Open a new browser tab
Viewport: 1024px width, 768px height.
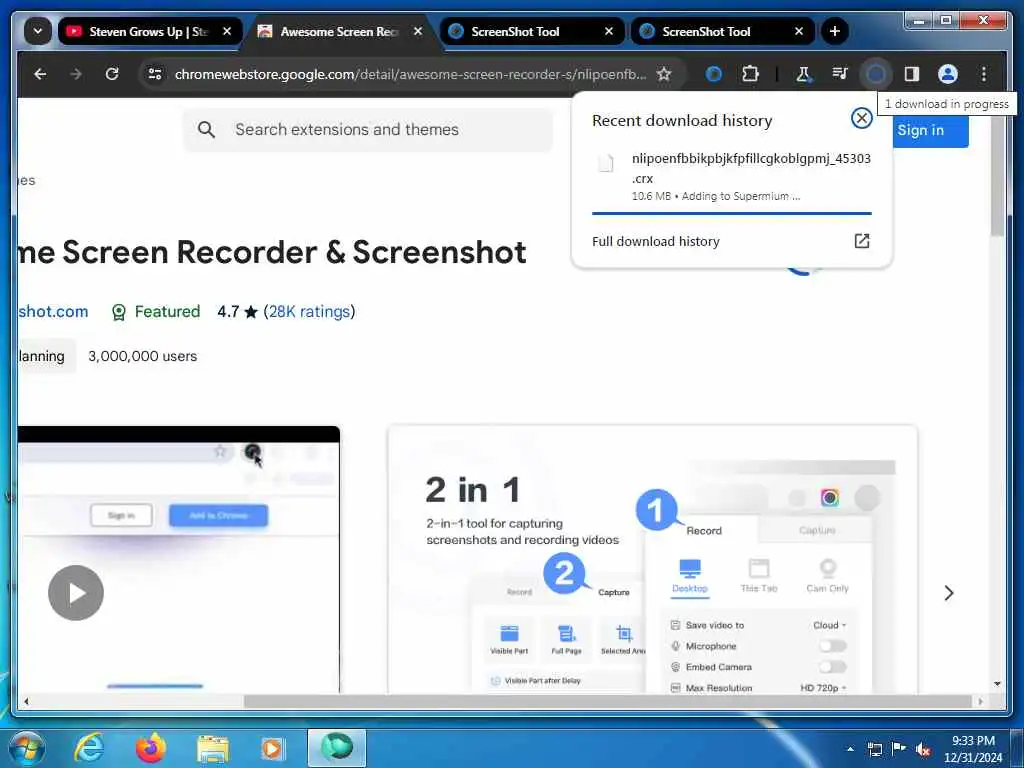pos(835,31)
